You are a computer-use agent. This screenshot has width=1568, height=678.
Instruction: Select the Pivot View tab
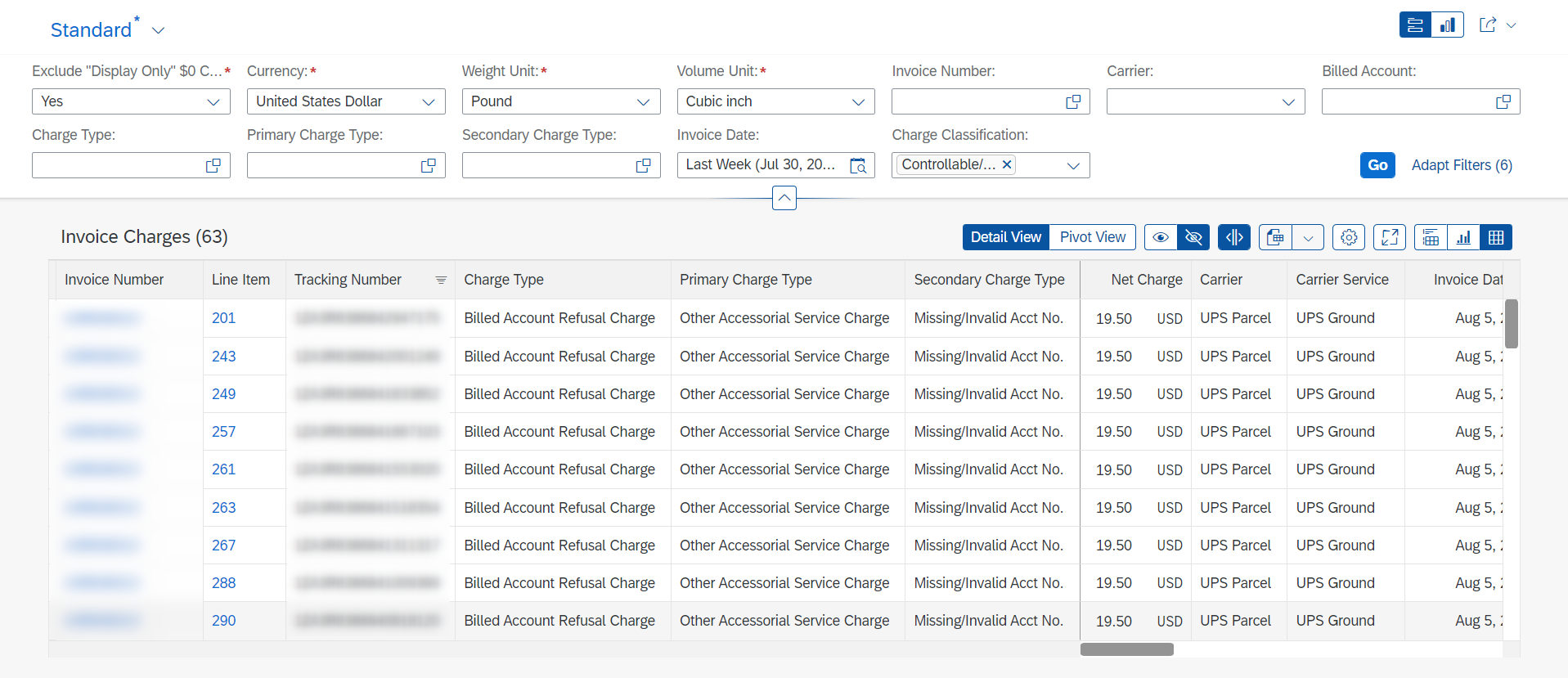coord(1093,237)
